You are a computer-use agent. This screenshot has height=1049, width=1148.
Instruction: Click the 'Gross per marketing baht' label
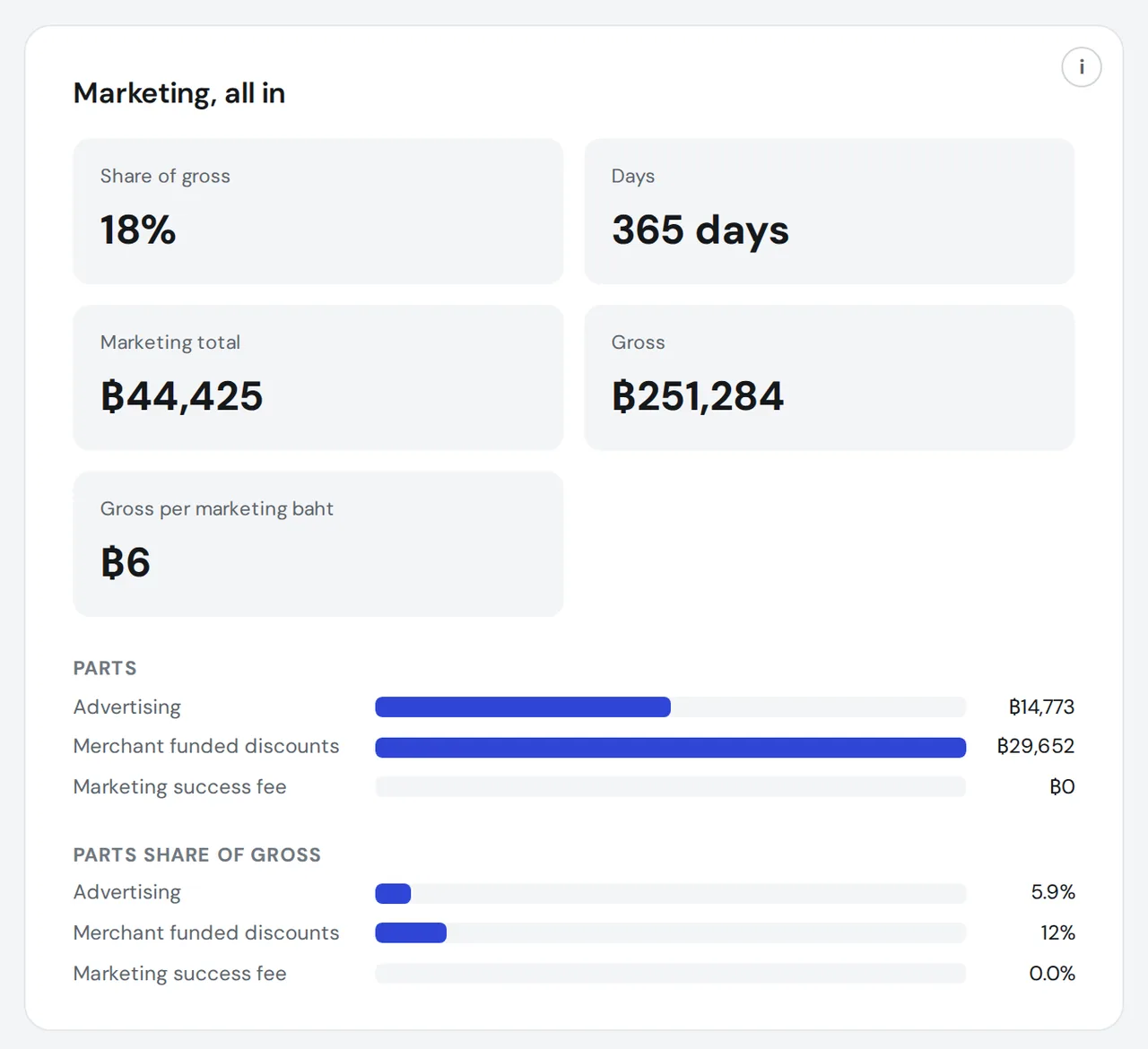tap(217, 509)
